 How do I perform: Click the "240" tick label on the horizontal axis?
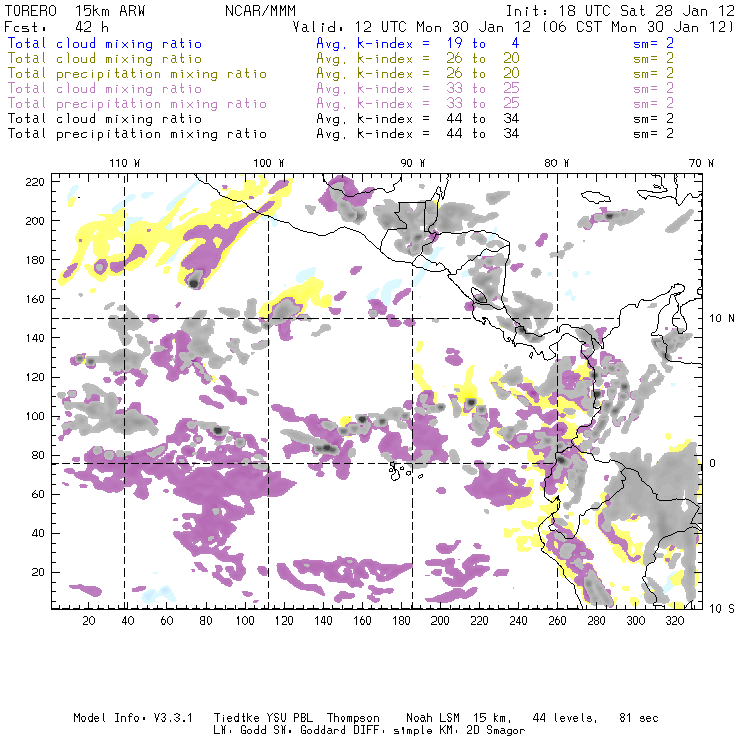[x=518, y=621]
